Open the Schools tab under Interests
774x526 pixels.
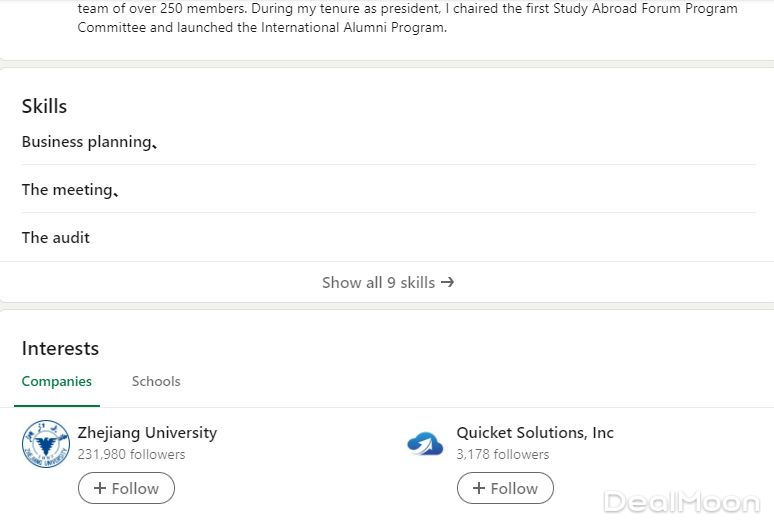[156, 381]
